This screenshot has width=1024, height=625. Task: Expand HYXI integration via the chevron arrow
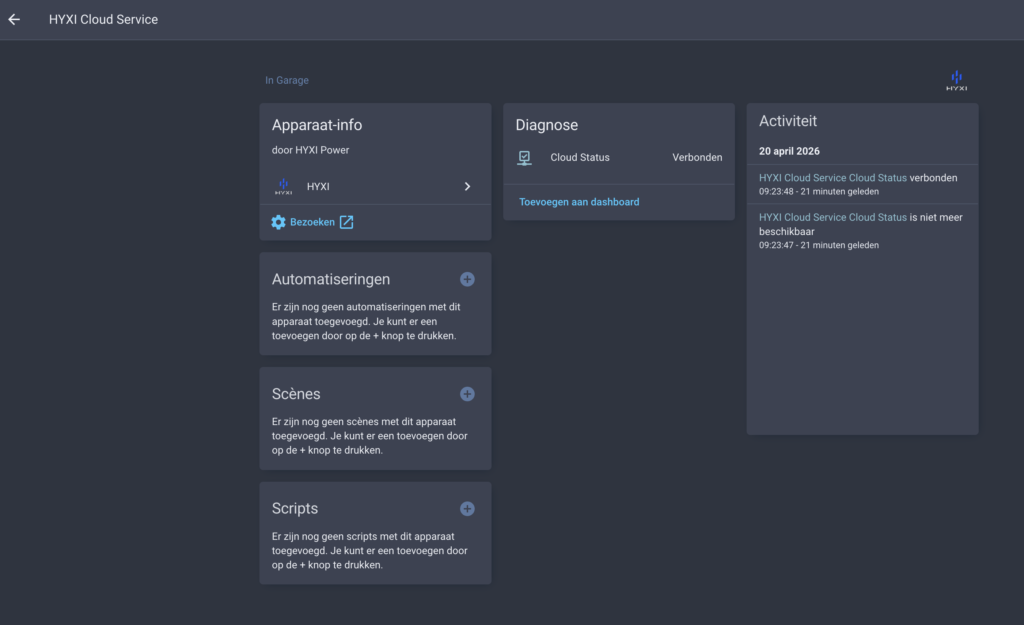467,186
